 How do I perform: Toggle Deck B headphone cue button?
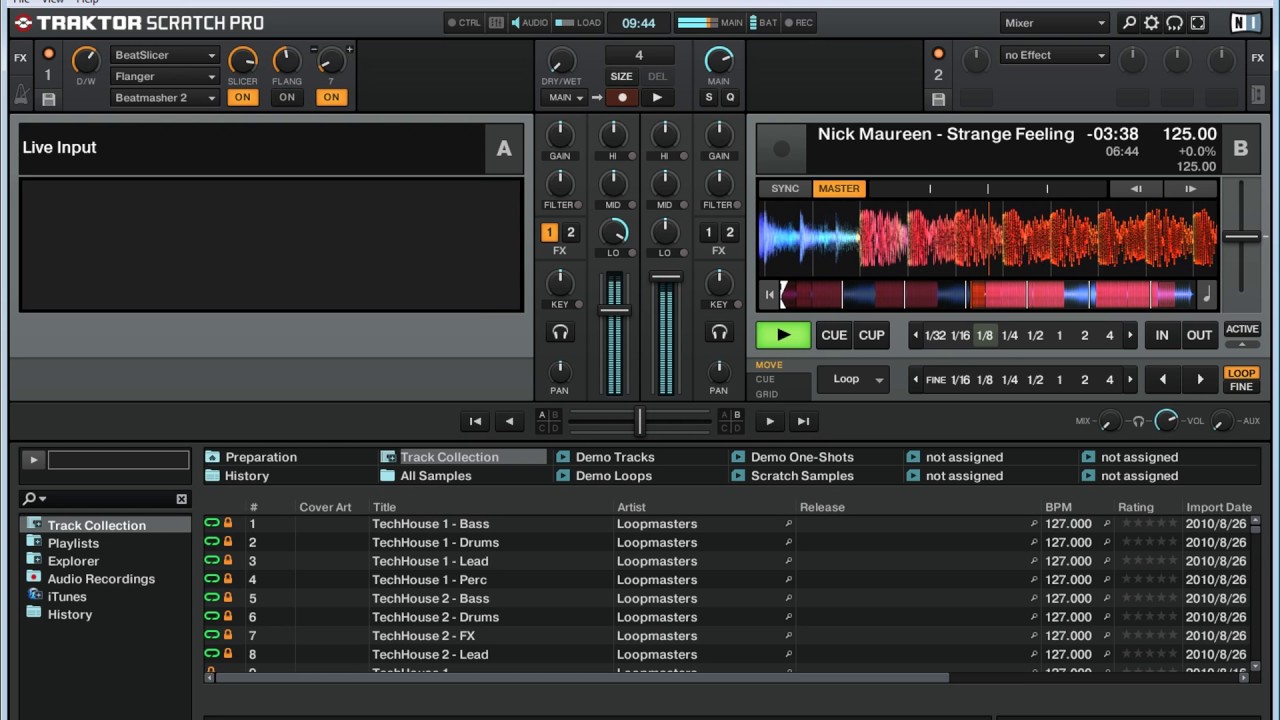tap(719, 332)
